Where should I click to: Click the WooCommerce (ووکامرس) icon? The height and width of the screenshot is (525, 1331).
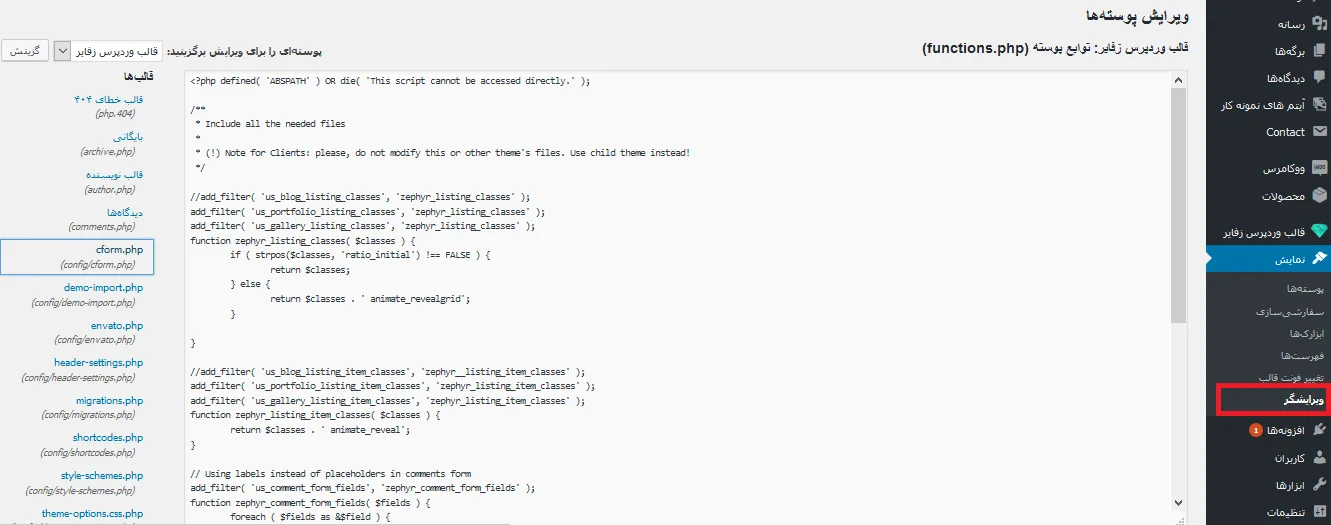tap(1319, 169)
